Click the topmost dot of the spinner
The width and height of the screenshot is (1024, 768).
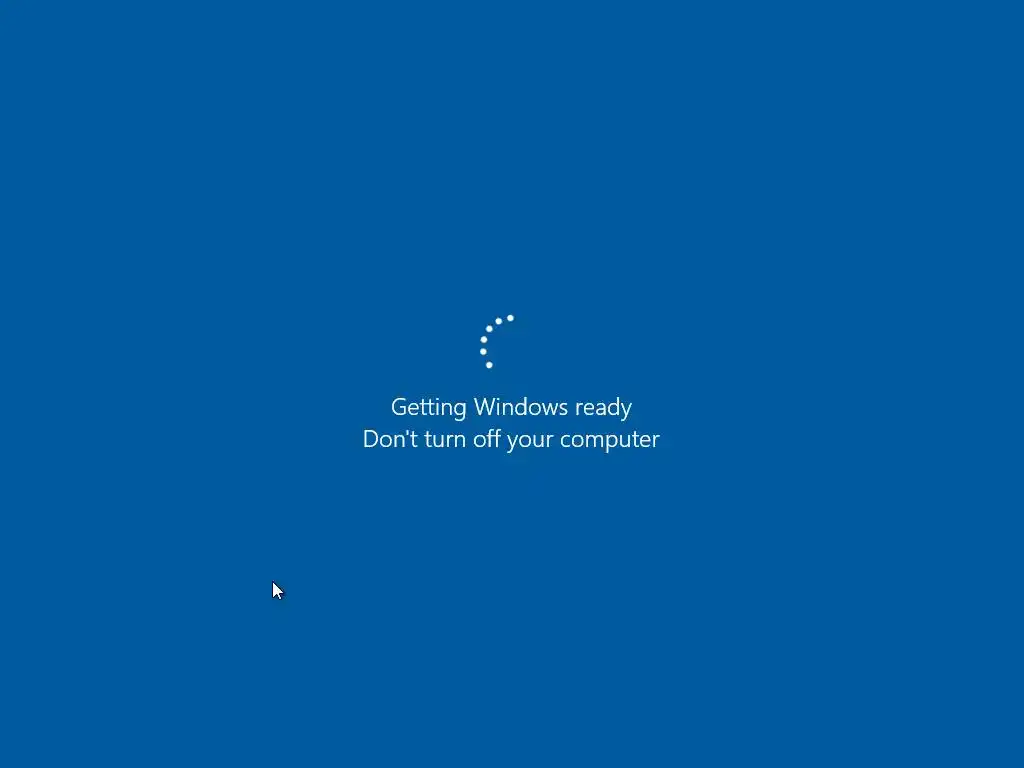pyautogui.click(x=510, y=318)
